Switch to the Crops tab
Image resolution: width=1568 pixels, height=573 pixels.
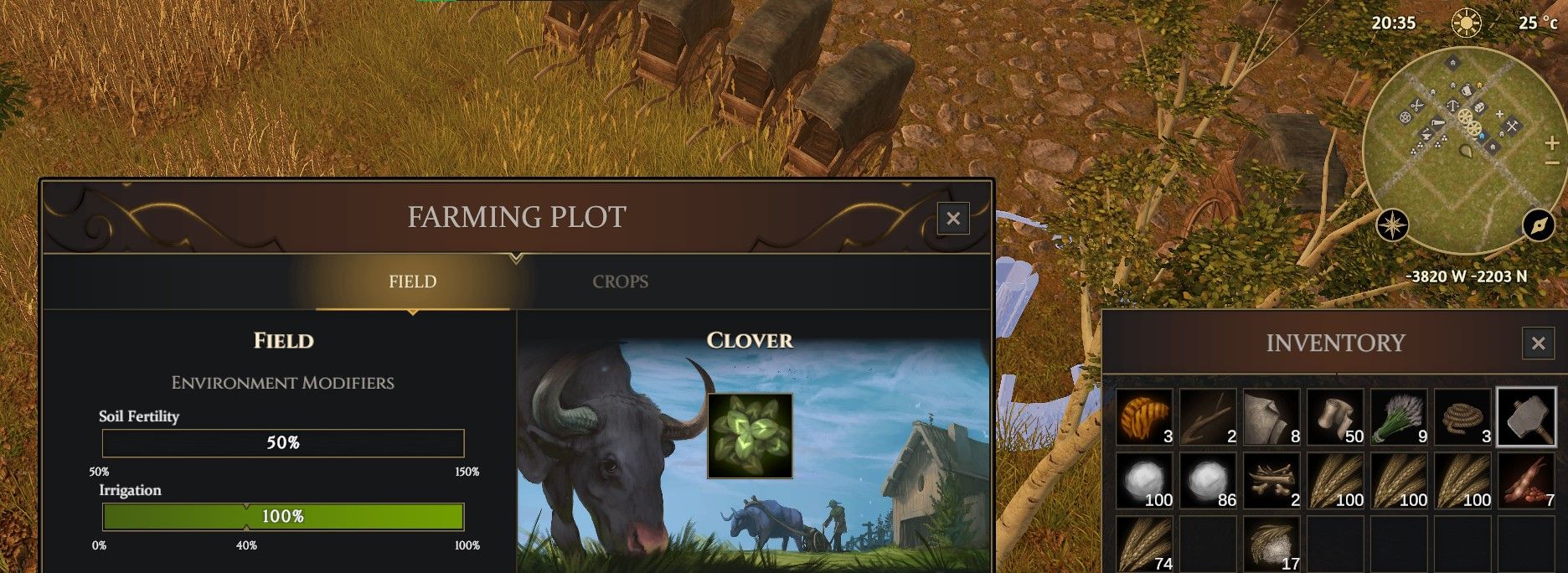pos(620,281)
